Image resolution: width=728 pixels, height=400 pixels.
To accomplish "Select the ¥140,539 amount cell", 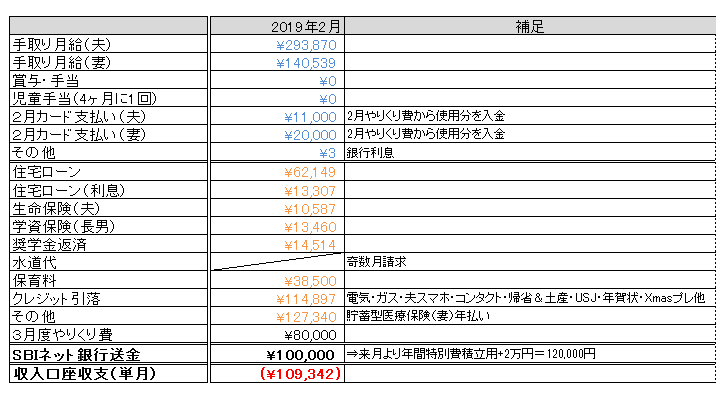I will (x=277, y=62).
